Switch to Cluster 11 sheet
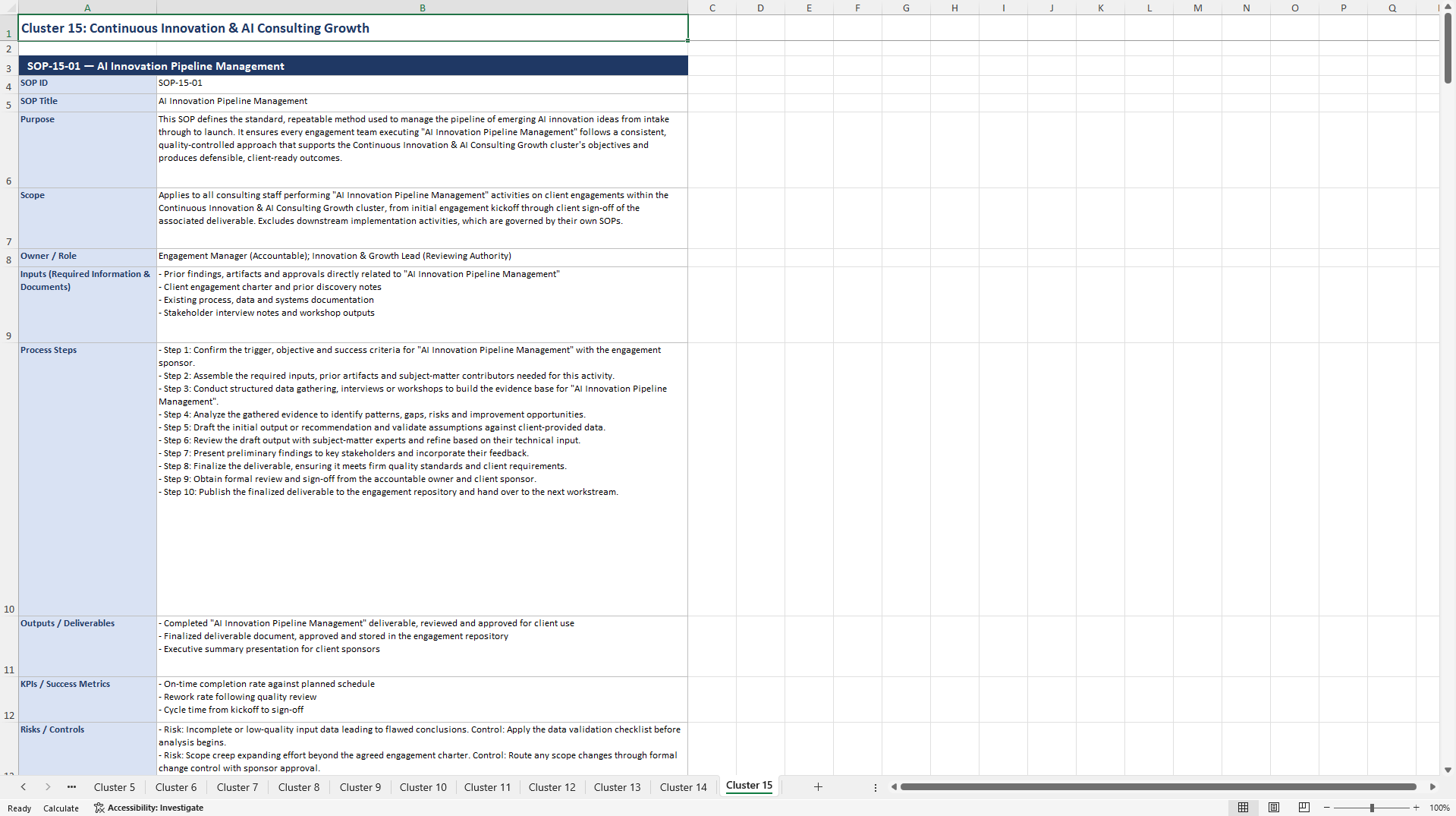 click(488, 787)
